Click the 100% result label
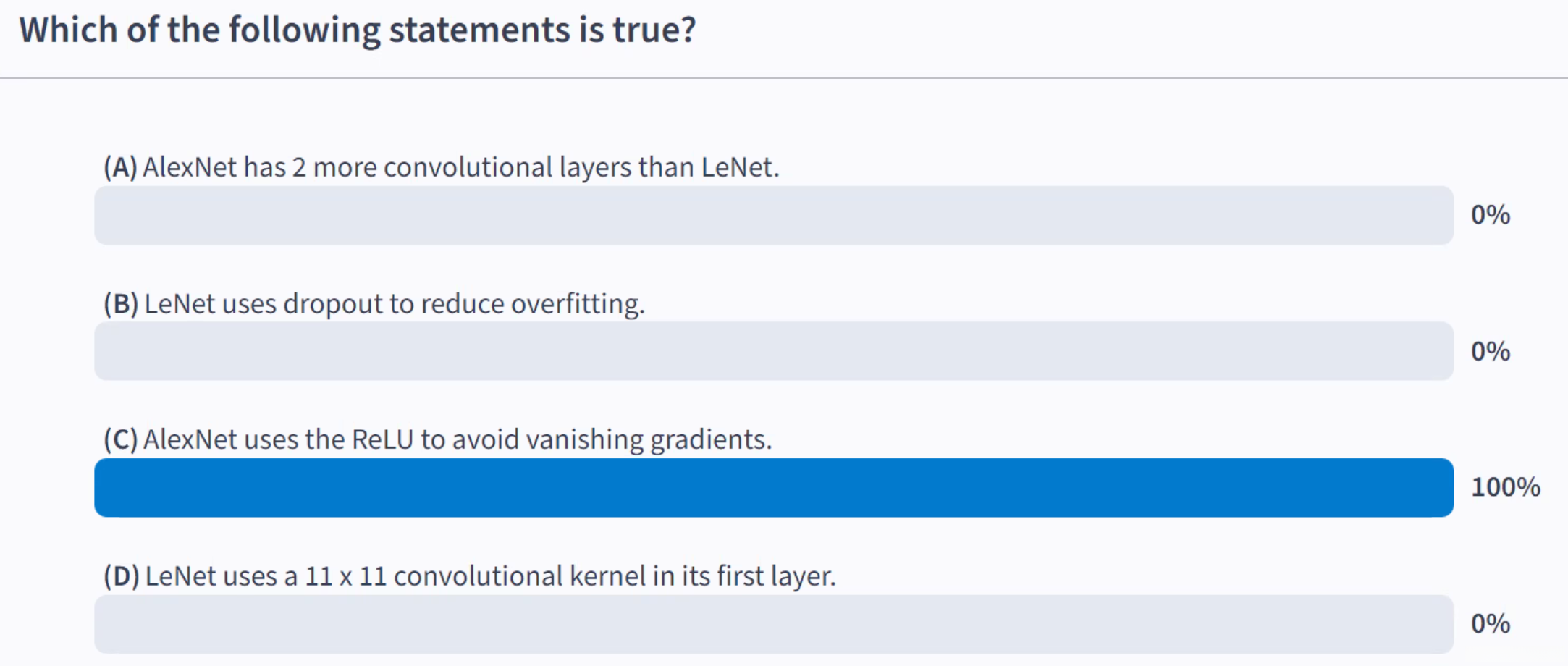Image resolution: width=1568 pixels, height=666 pixels. coord(1505,487)
